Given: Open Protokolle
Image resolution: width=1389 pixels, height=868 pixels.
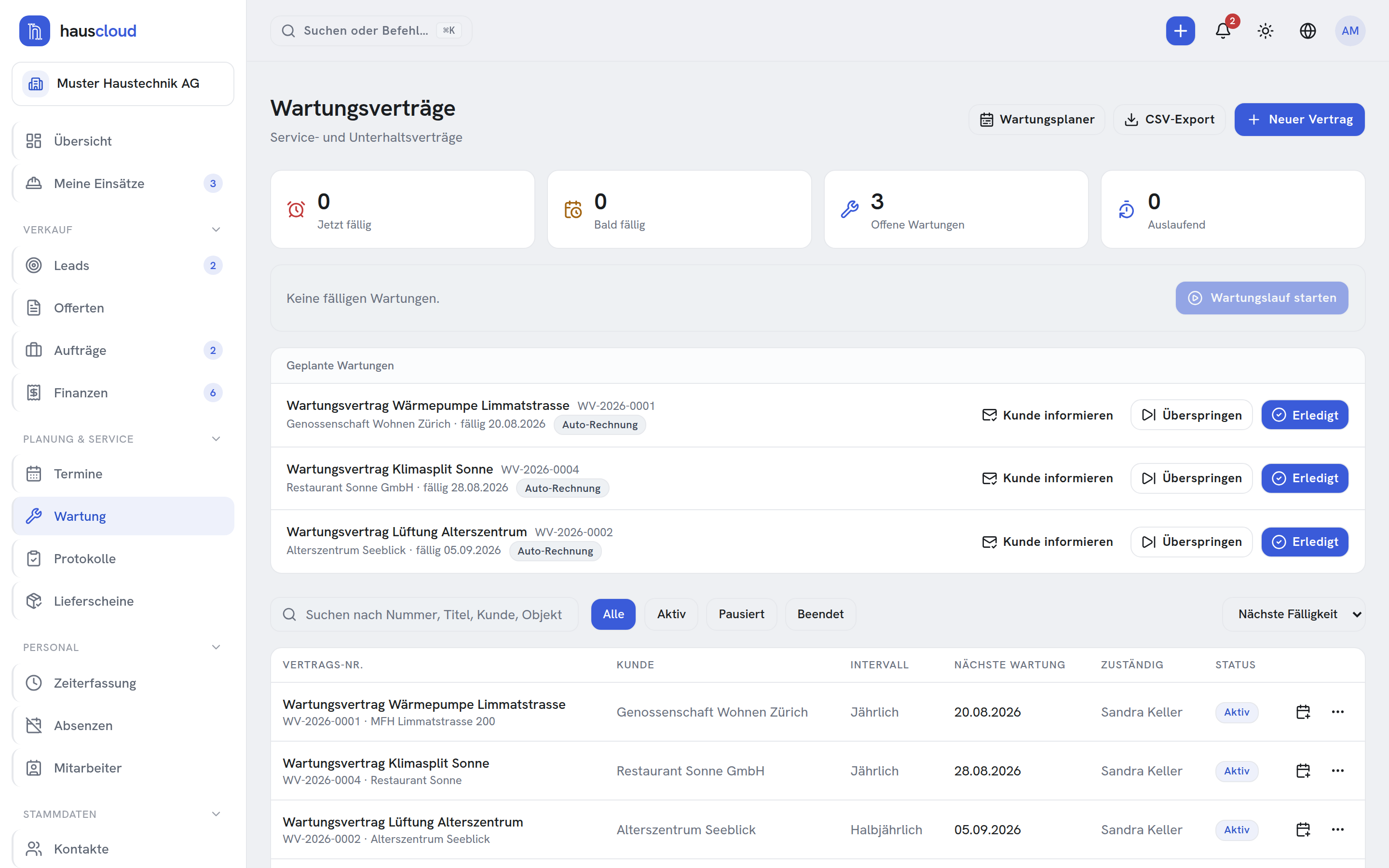Looking at the screenshot, I should coord(123,558).
